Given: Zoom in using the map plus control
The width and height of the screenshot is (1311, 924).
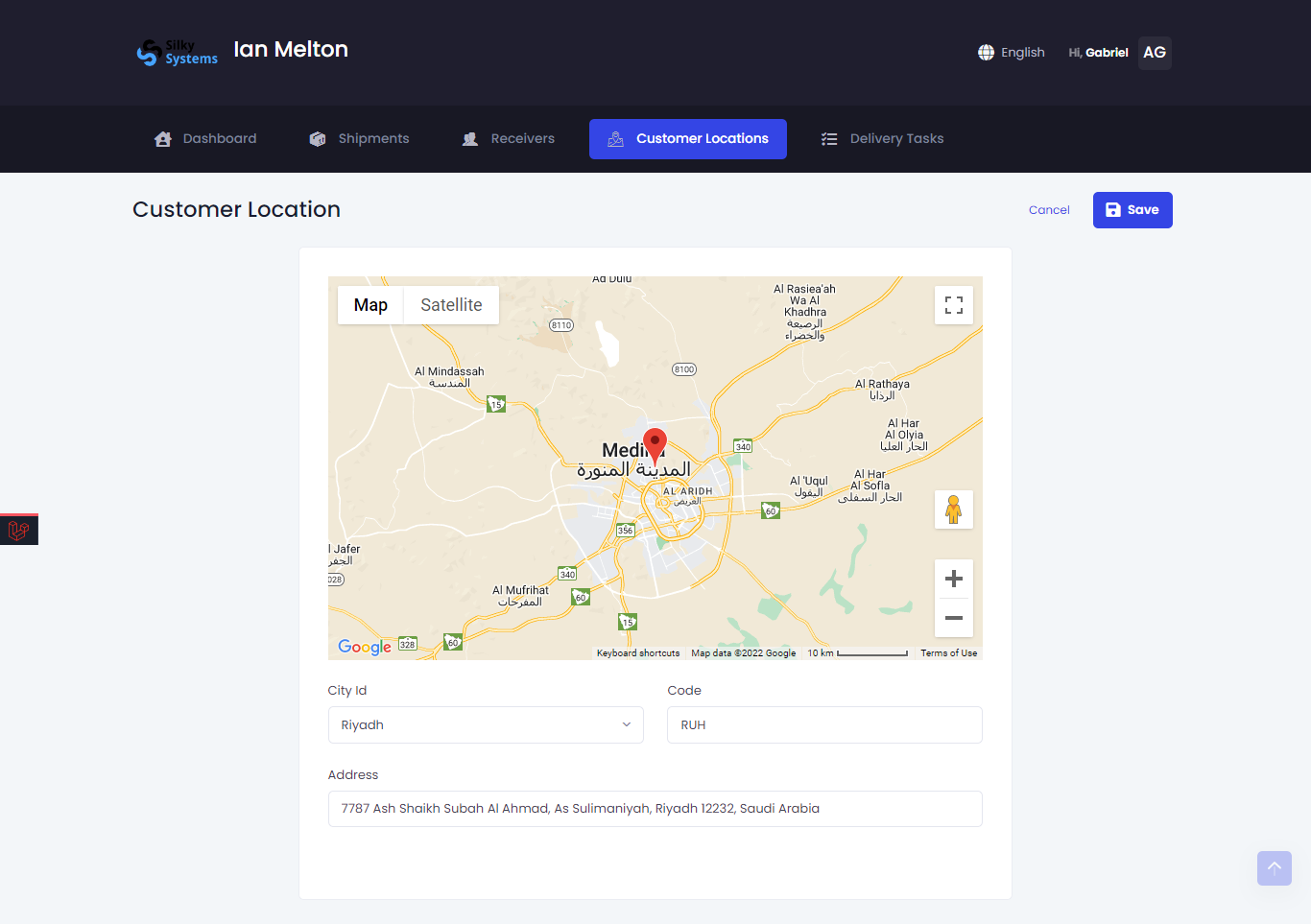Looking at the screenshot, I should point(953,578).
